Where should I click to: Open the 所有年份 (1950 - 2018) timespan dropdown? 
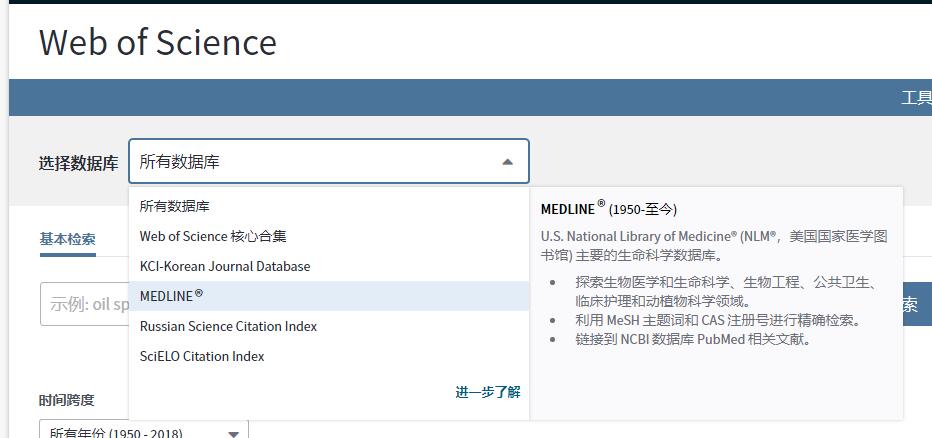point(144,431)
